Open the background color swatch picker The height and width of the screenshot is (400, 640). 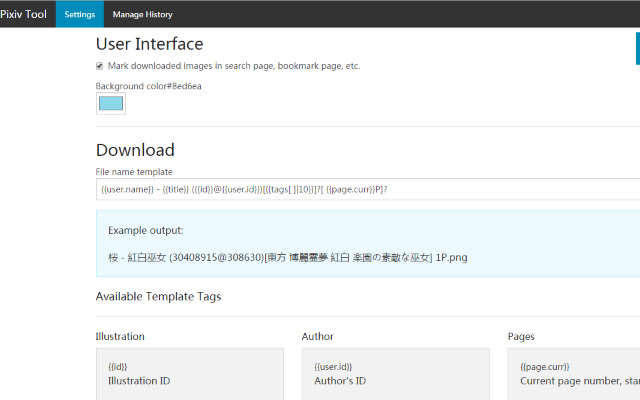pos(111,103)
